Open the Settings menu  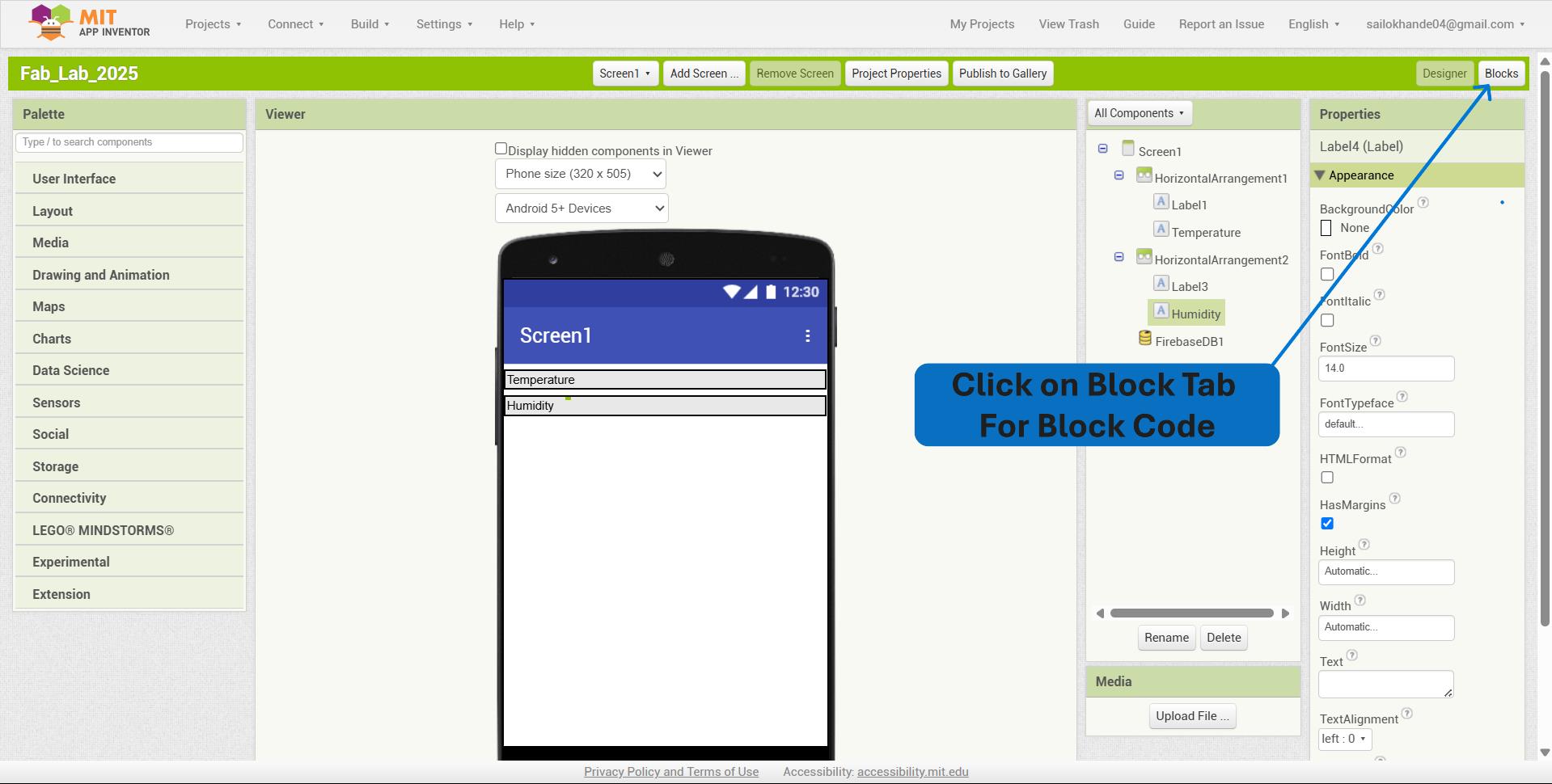445,24
